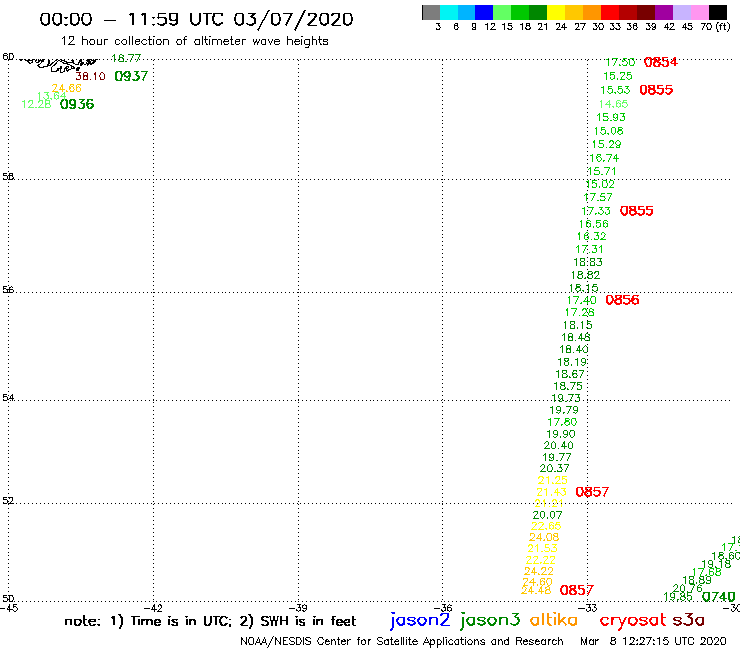
Task: Click the wave height value 21.43
Action: (551, 492)
